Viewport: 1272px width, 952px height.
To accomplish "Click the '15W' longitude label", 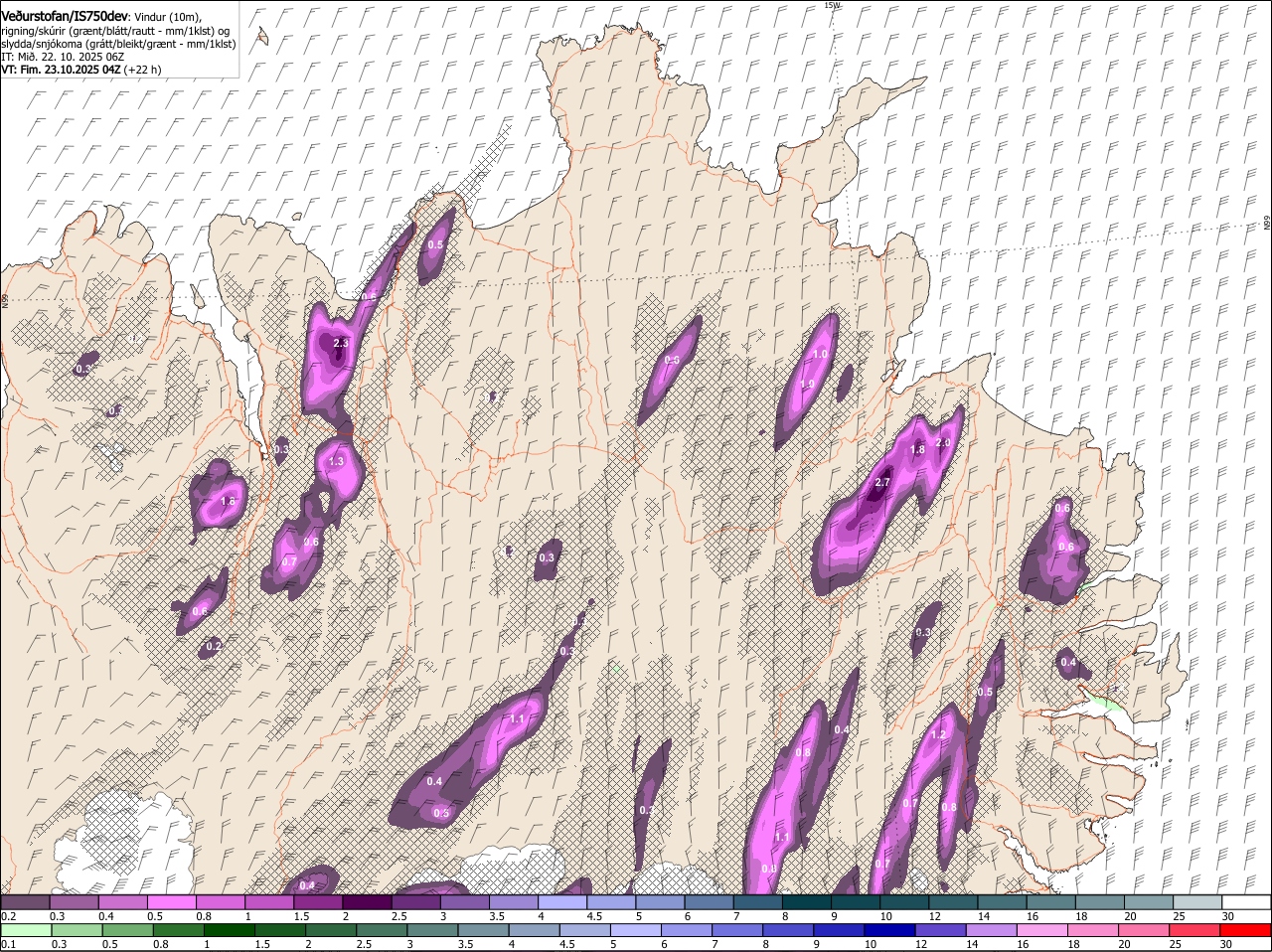I will click(832, 5).
